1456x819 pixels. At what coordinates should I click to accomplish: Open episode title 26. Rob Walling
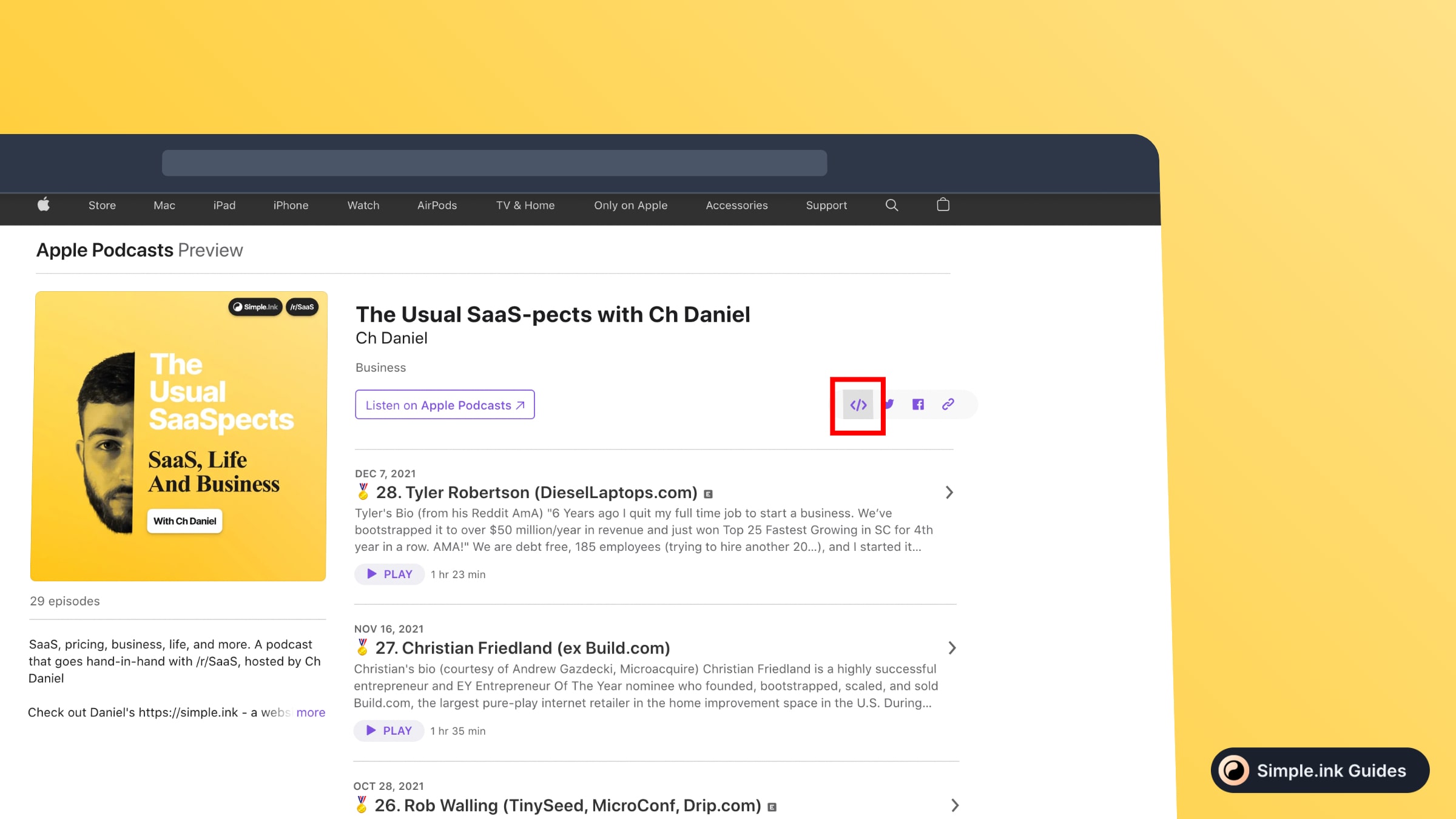click(x=567, y=805)
